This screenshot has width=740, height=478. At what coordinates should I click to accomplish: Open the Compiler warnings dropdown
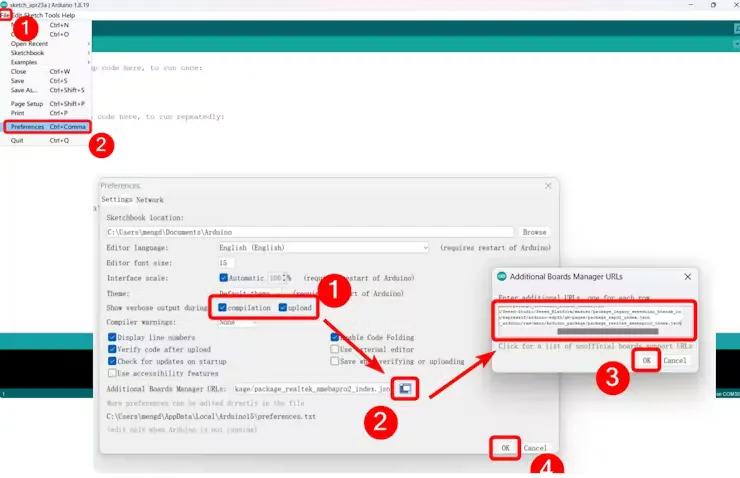pos(237,322)
